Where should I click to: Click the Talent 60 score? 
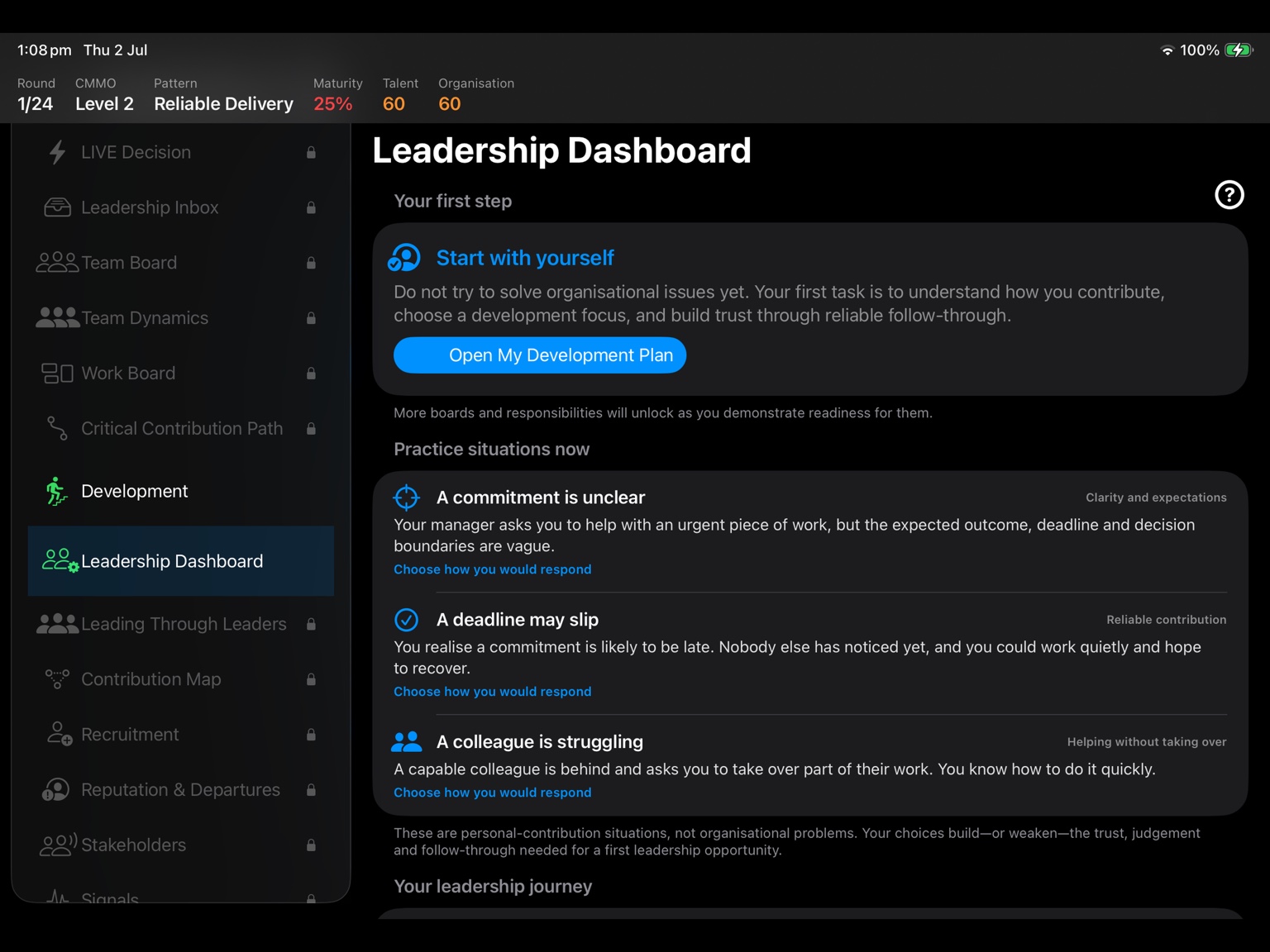click(x=394, y=104)
